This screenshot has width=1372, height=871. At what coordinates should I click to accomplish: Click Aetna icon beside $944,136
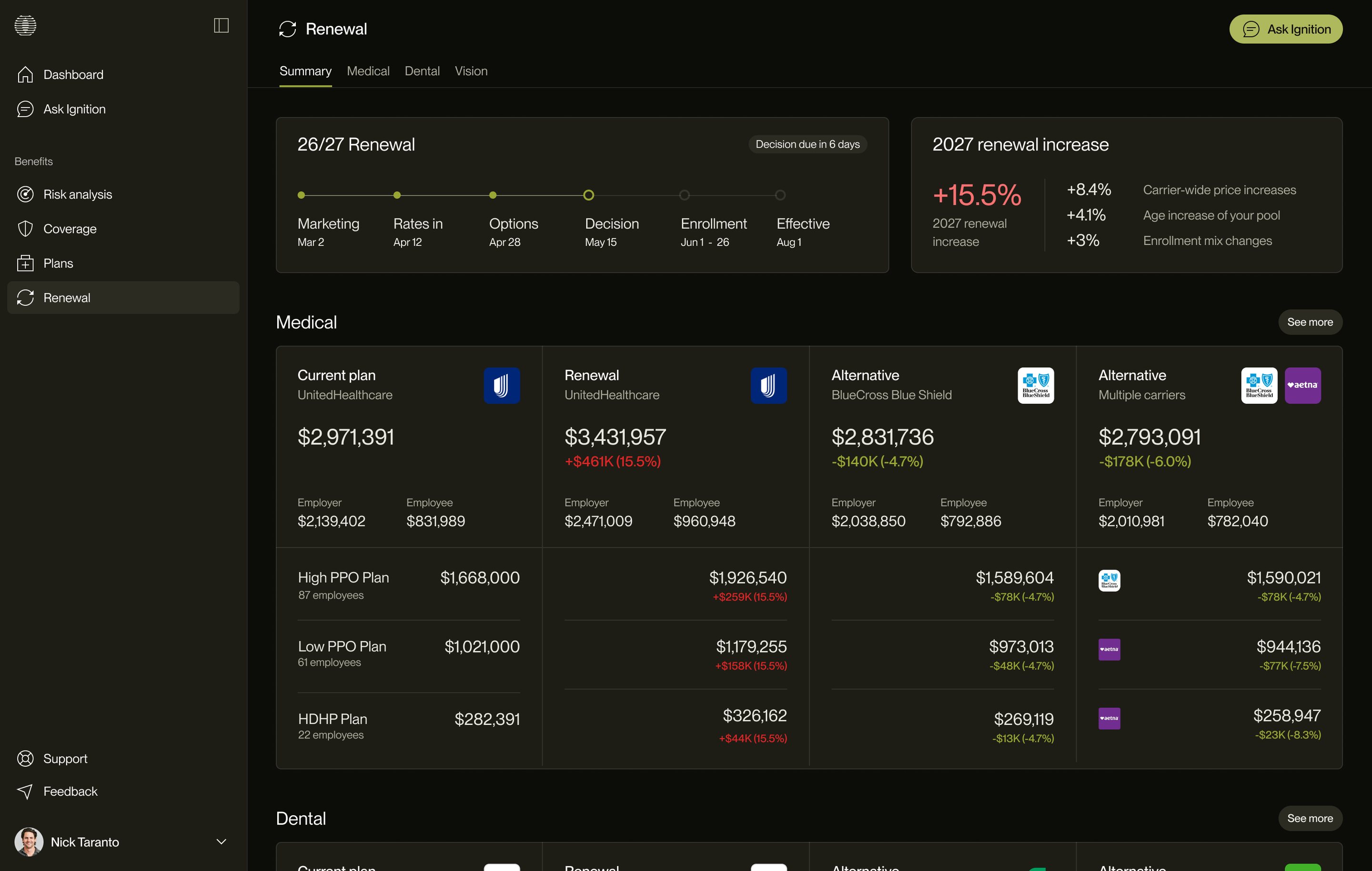tap(1110, 650)
